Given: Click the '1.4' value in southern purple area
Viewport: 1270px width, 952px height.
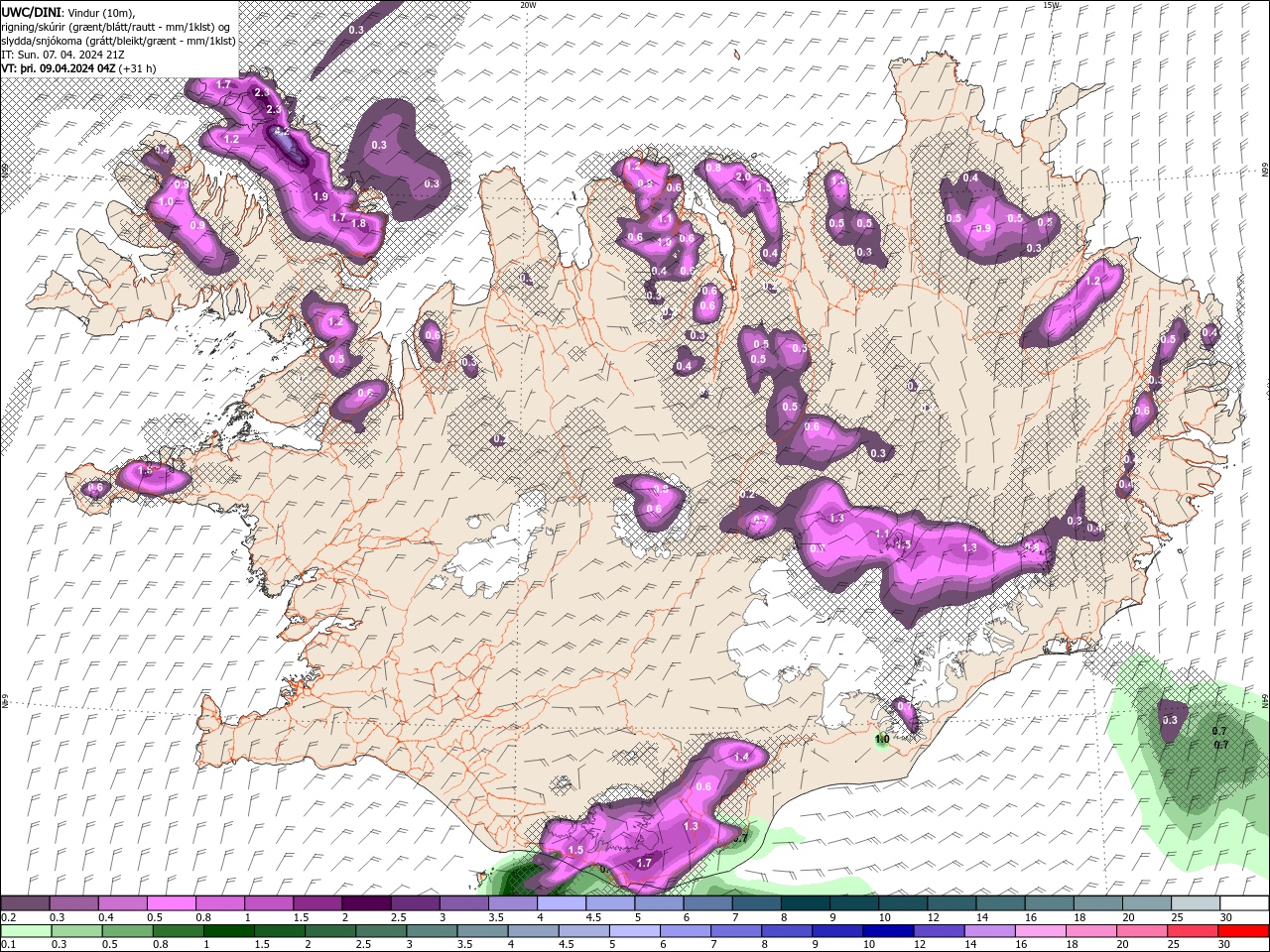Looking at the screenshot, I should [741, 757].
